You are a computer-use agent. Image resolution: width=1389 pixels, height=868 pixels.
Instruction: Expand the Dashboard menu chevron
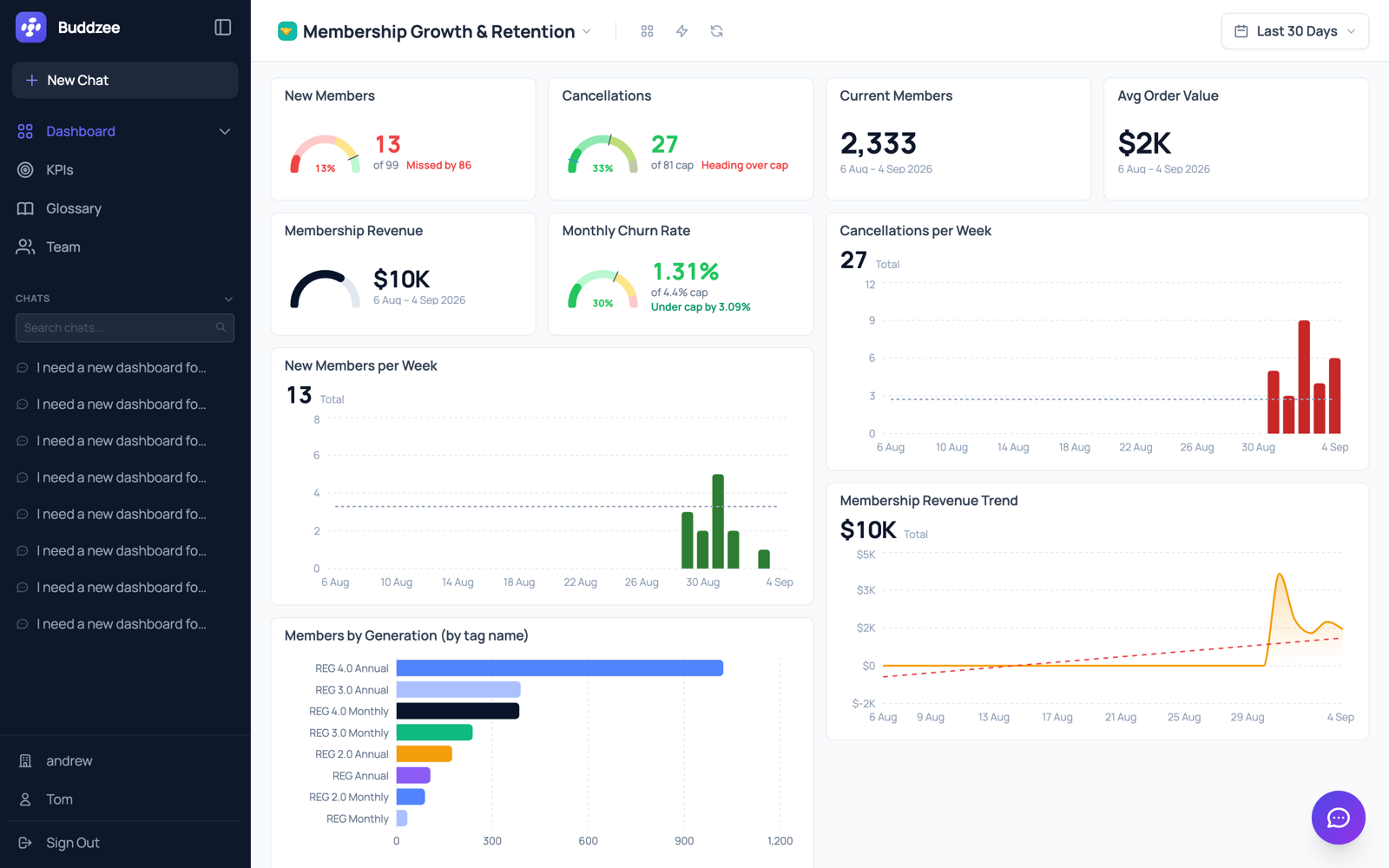225,132
